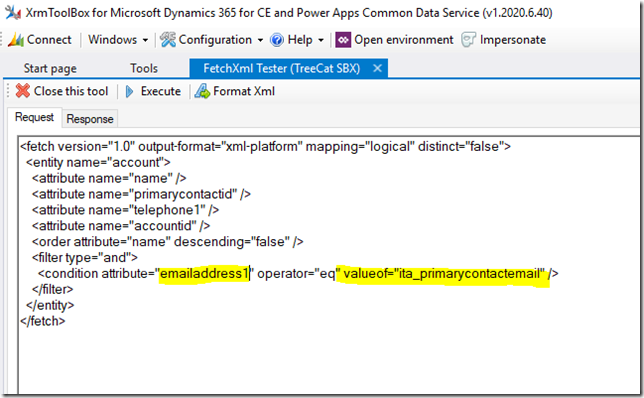Click the attribute name="primarycontactid" line
Viewport: 644px width, 398px height.
(141, 194)
